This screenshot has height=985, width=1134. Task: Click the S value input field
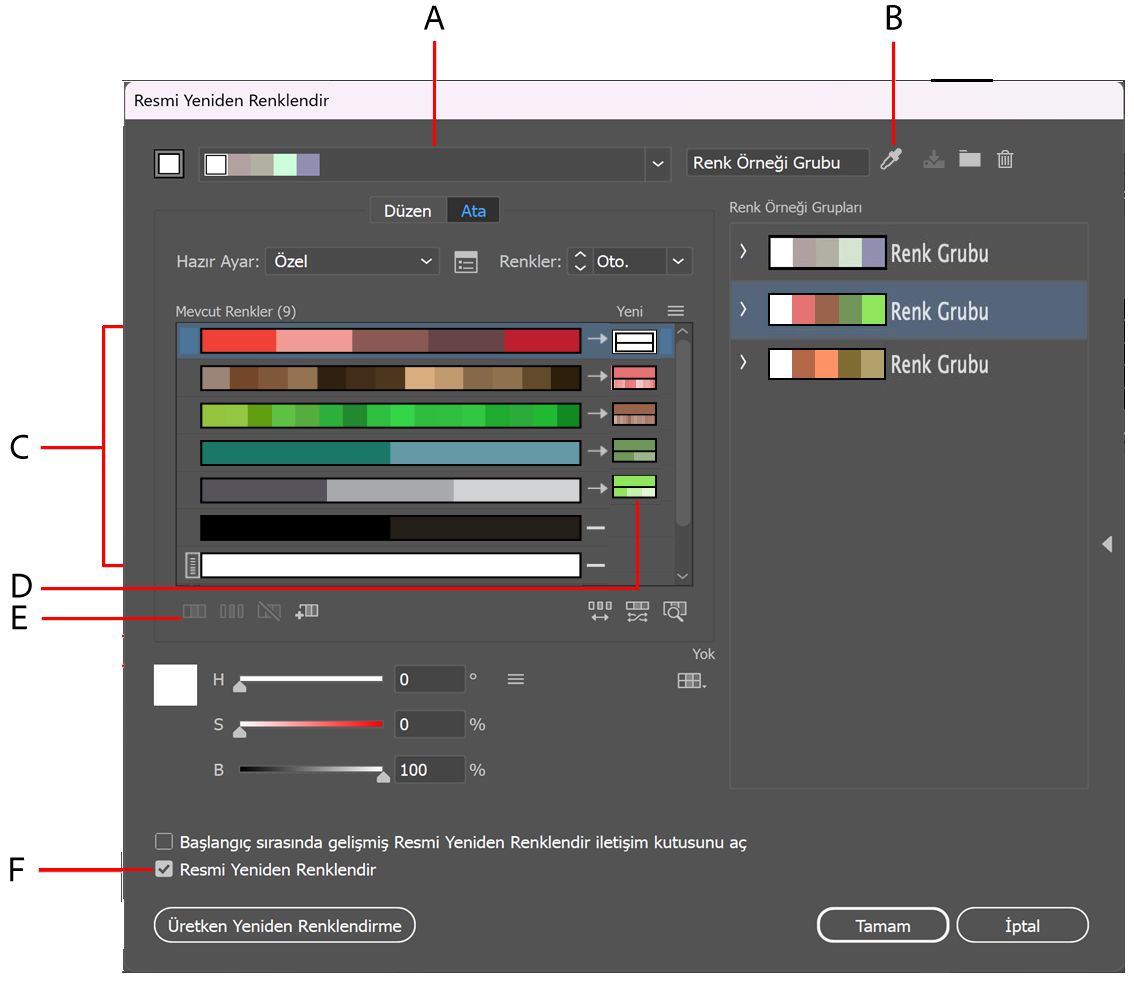430,724
